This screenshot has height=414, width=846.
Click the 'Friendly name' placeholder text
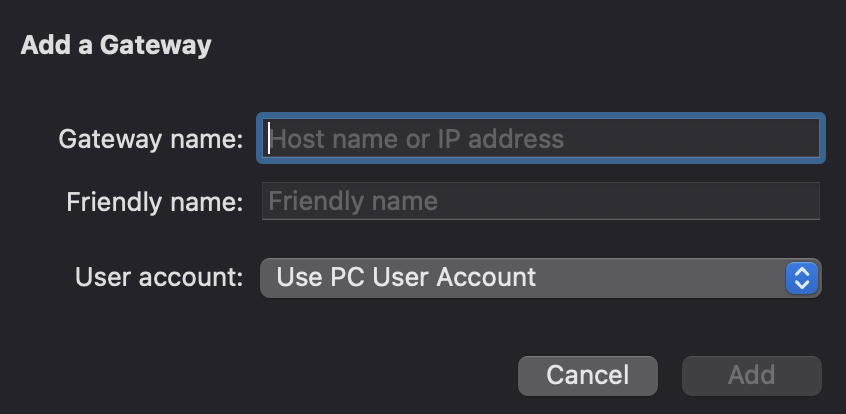(x=353, y=201)
